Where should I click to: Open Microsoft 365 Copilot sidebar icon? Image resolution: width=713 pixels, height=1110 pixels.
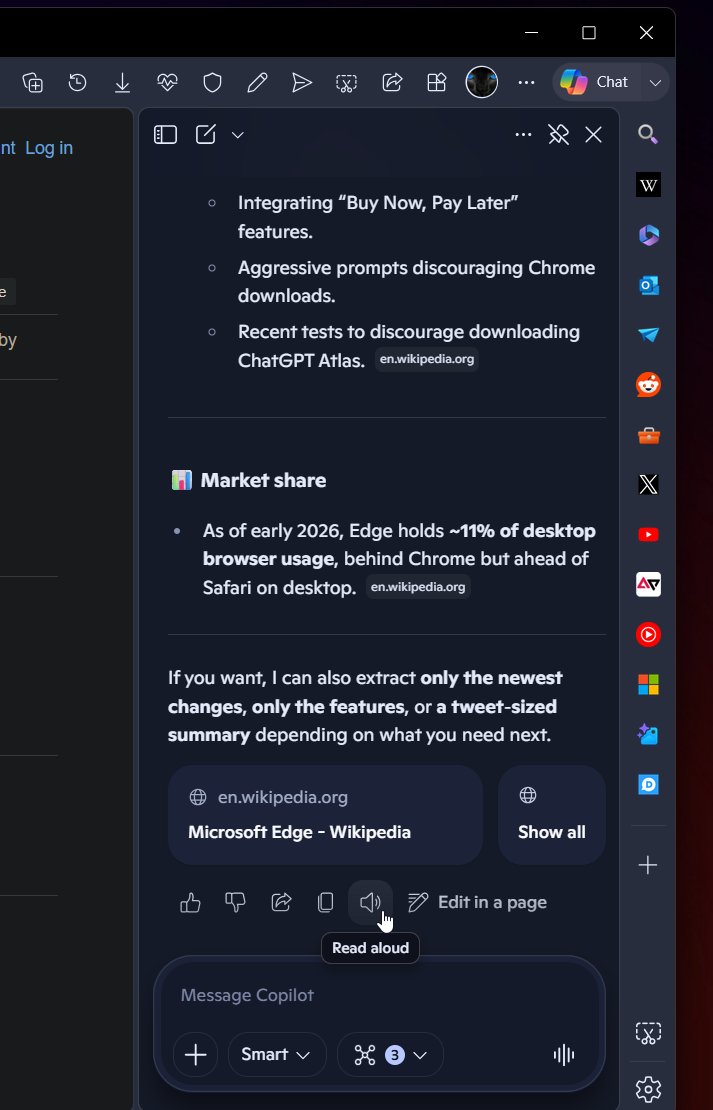click(x=649, y=235)
